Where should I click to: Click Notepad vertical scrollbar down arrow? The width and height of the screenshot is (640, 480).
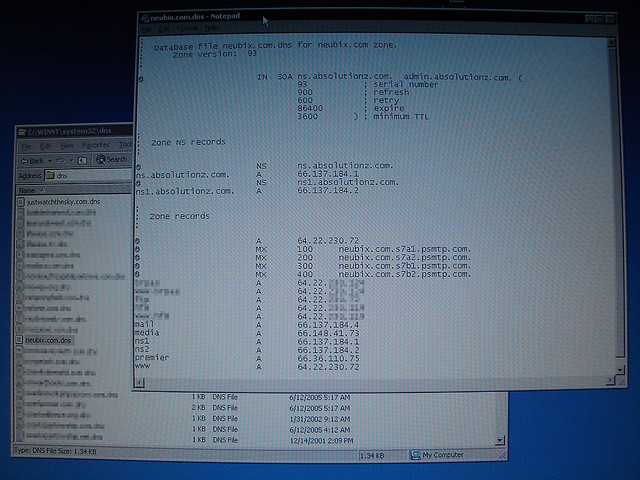tap(620, 369)
